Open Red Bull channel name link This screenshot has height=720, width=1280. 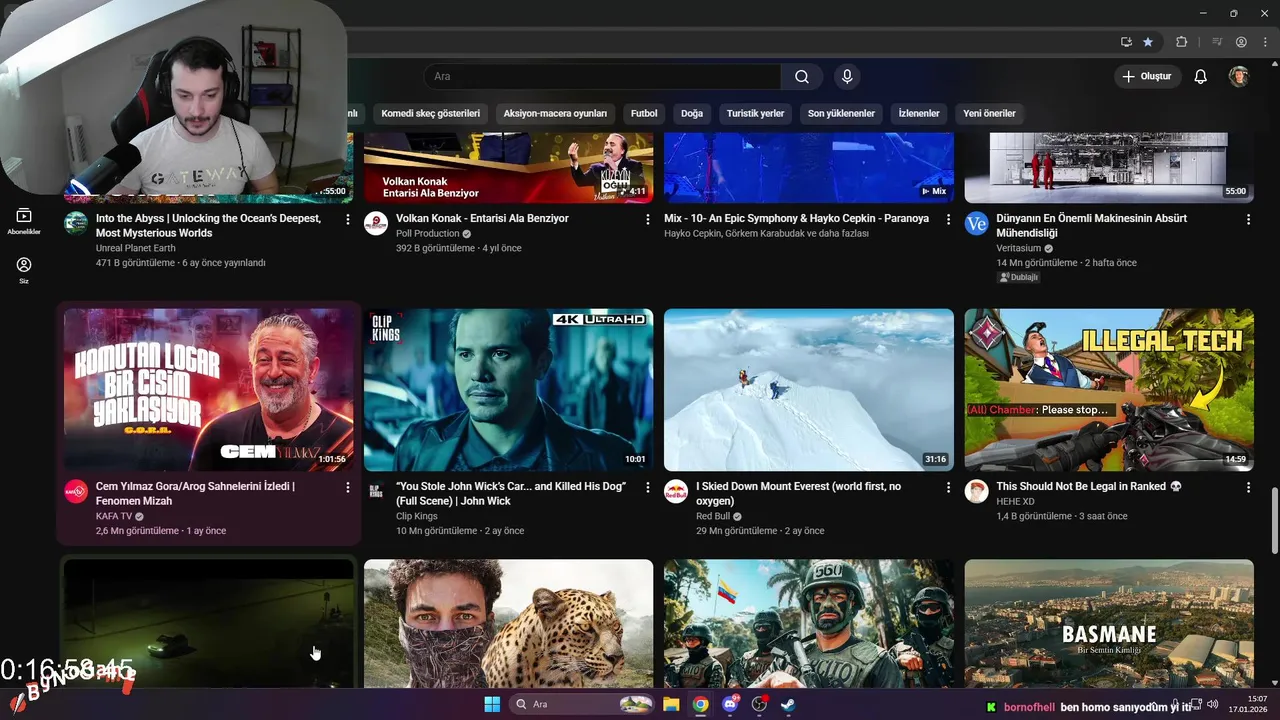tap(713, 516)
